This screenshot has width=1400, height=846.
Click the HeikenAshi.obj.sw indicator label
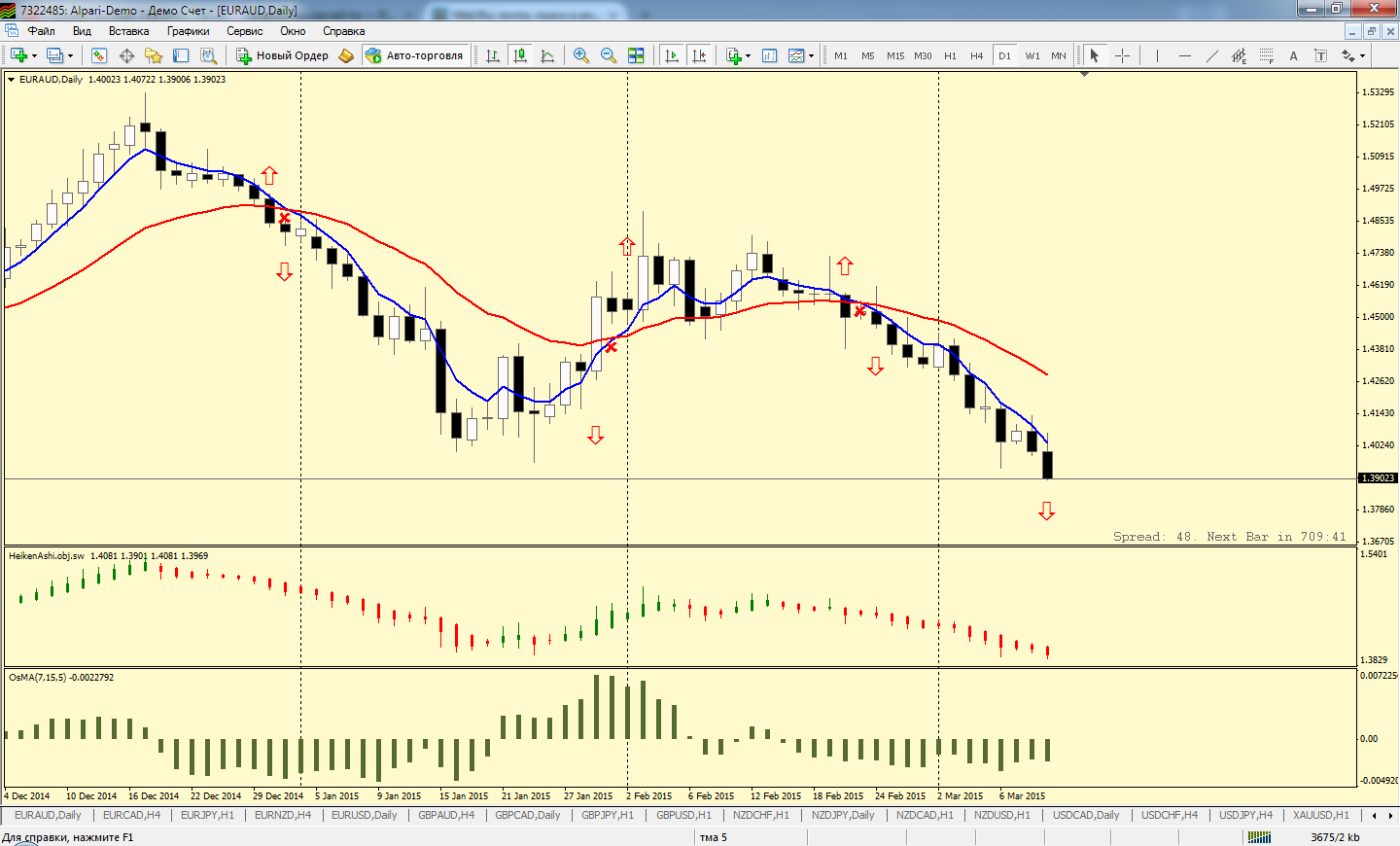point(47,556)
